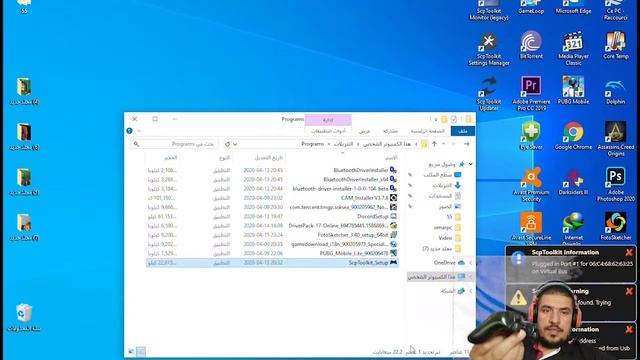
Task: Expand This PC node in navigation pane
Action: click(x=471, y=277)
